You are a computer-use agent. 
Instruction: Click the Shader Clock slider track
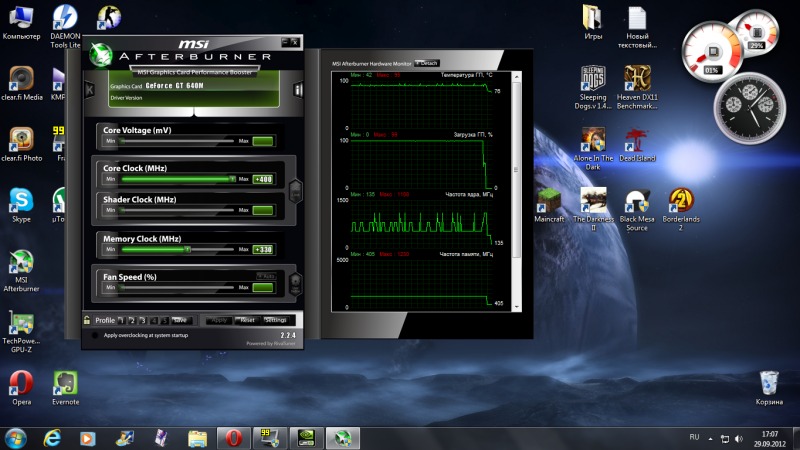[177, 210]
